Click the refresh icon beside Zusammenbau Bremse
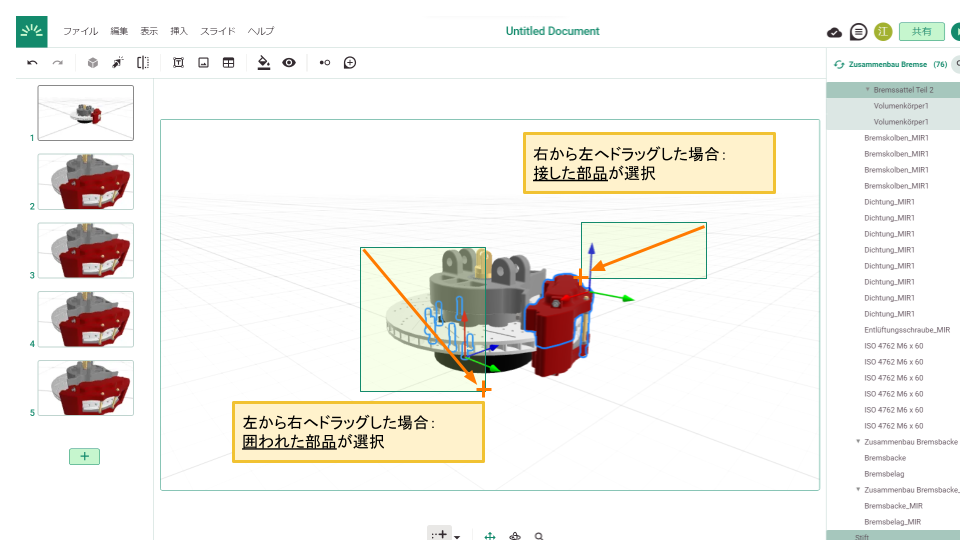 839,64
